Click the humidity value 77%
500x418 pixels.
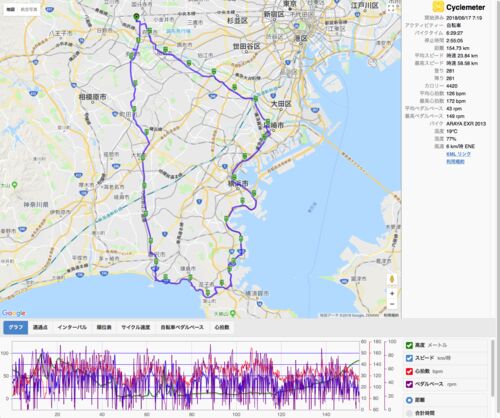451,139
